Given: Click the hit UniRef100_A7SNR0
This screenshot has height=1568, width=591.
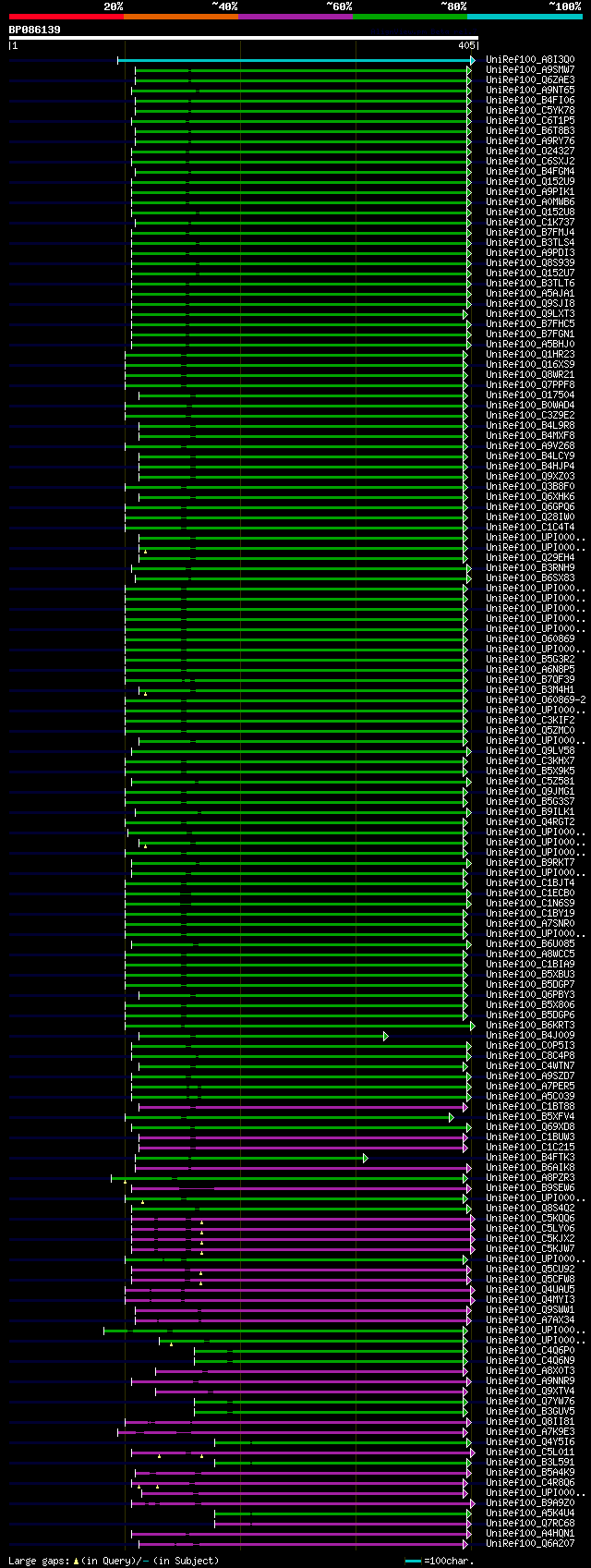Looking at the screenshot, I should 530,924.
